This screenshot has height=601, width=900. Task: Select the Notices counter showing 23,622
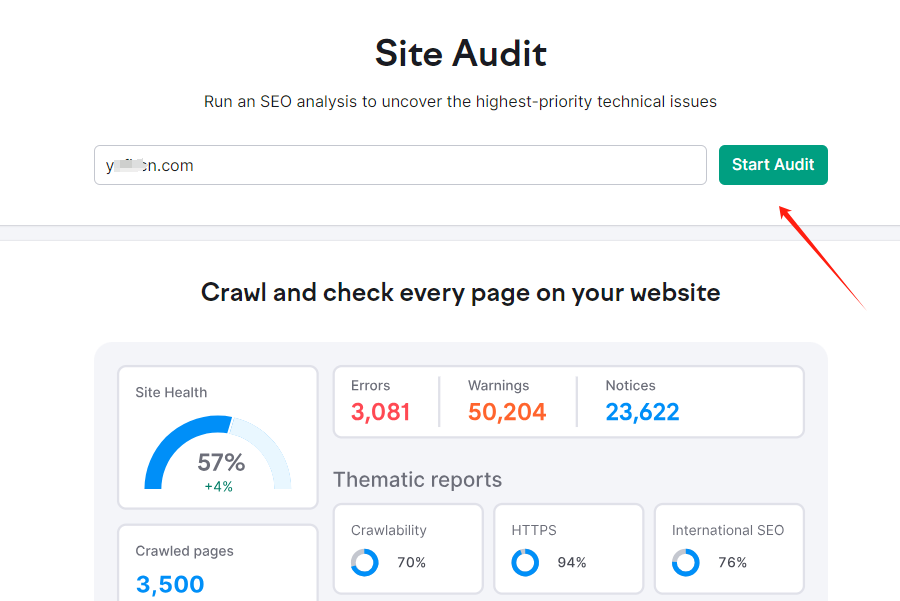tap(642, 411)
